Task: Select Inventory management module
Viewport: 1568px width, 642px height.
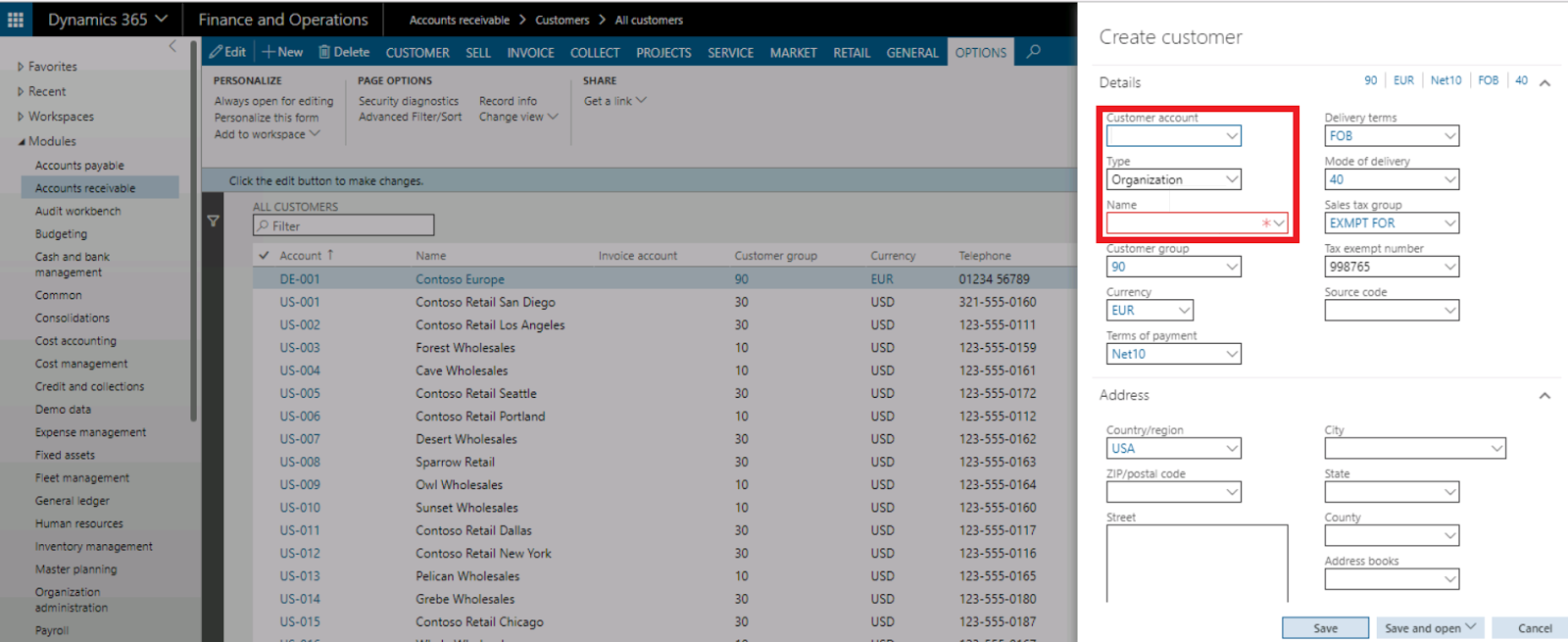Action: pyautogui.click(x=94, y=547)
